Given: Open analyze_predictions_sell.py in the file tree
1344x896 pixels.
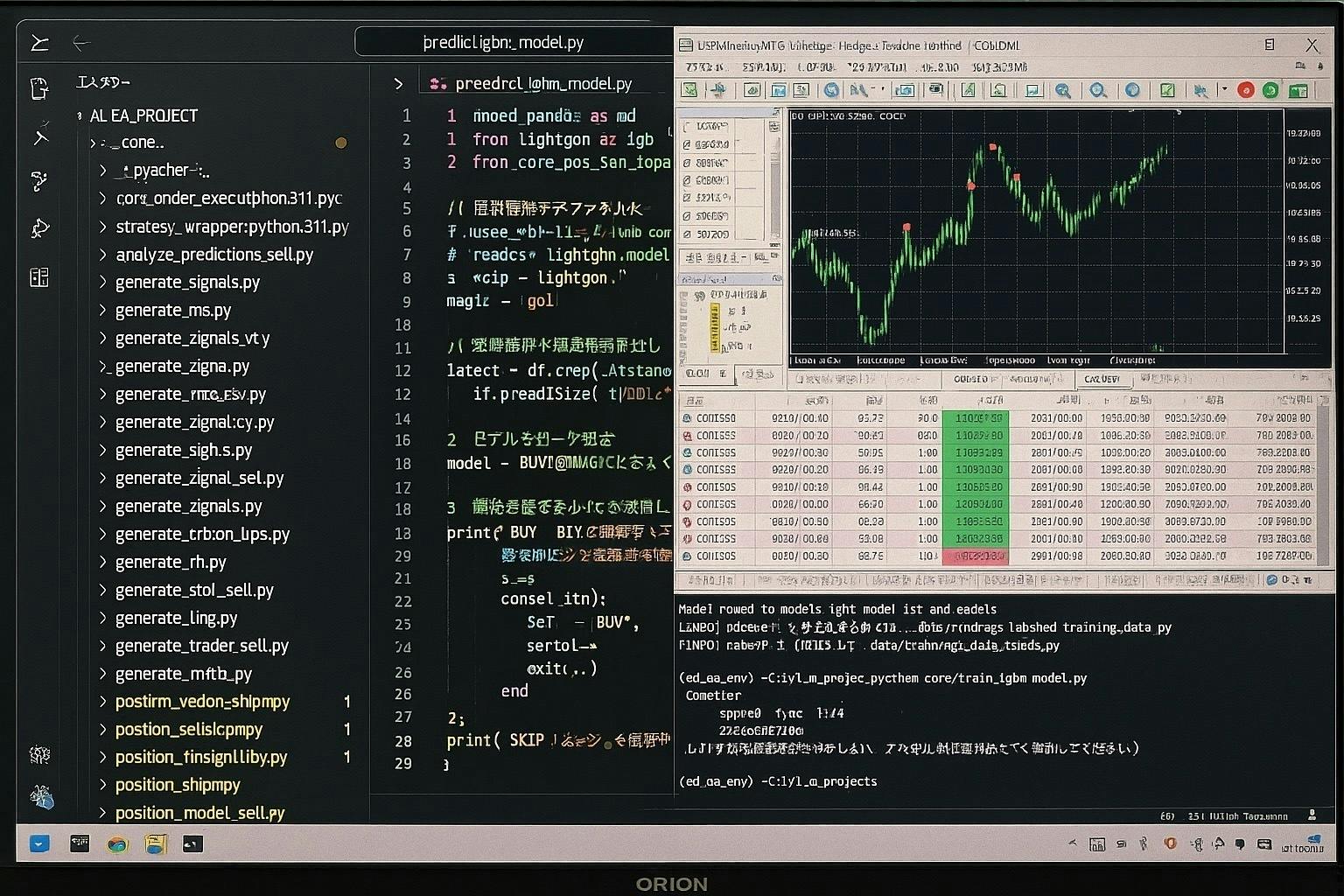Looking at the screenshot, I should click(214, 255).
